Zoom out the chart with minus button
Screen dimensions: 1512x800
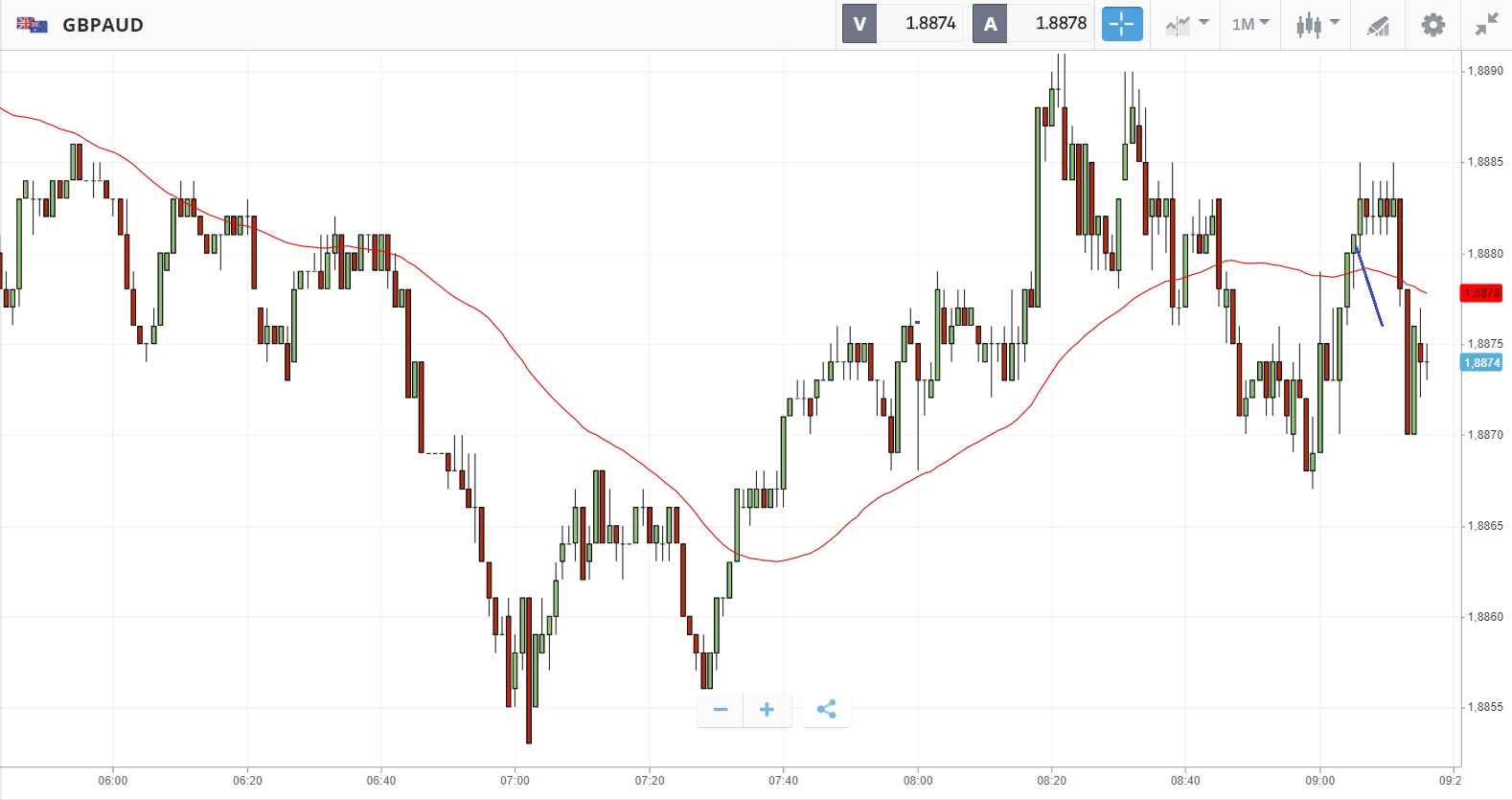point(721,710)
